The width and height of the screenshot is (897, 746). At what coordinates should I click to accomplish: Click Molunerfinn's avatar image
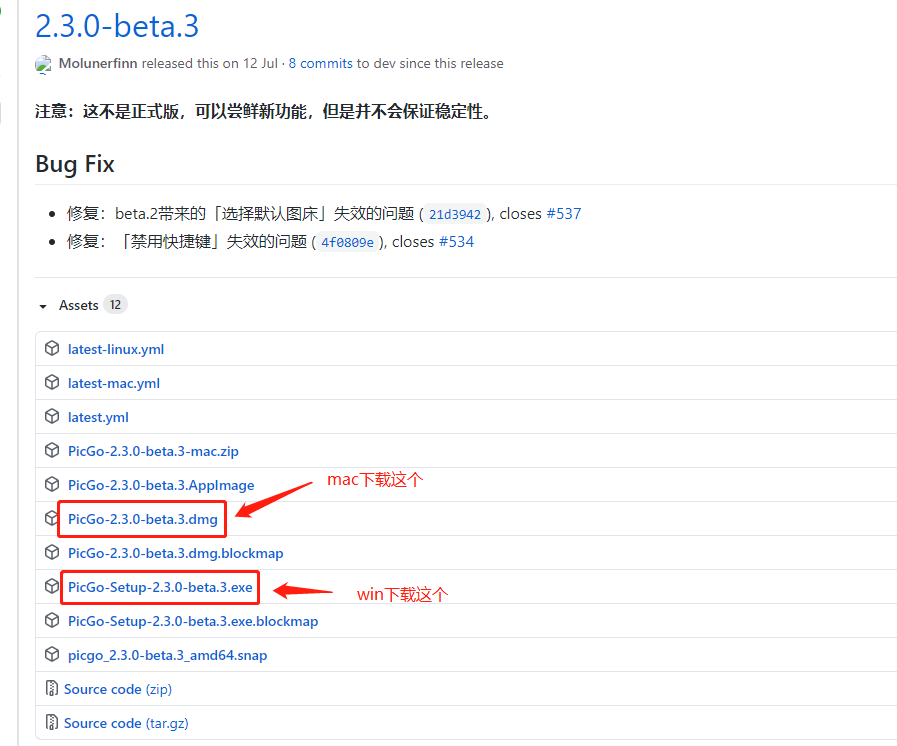[43, 64]
